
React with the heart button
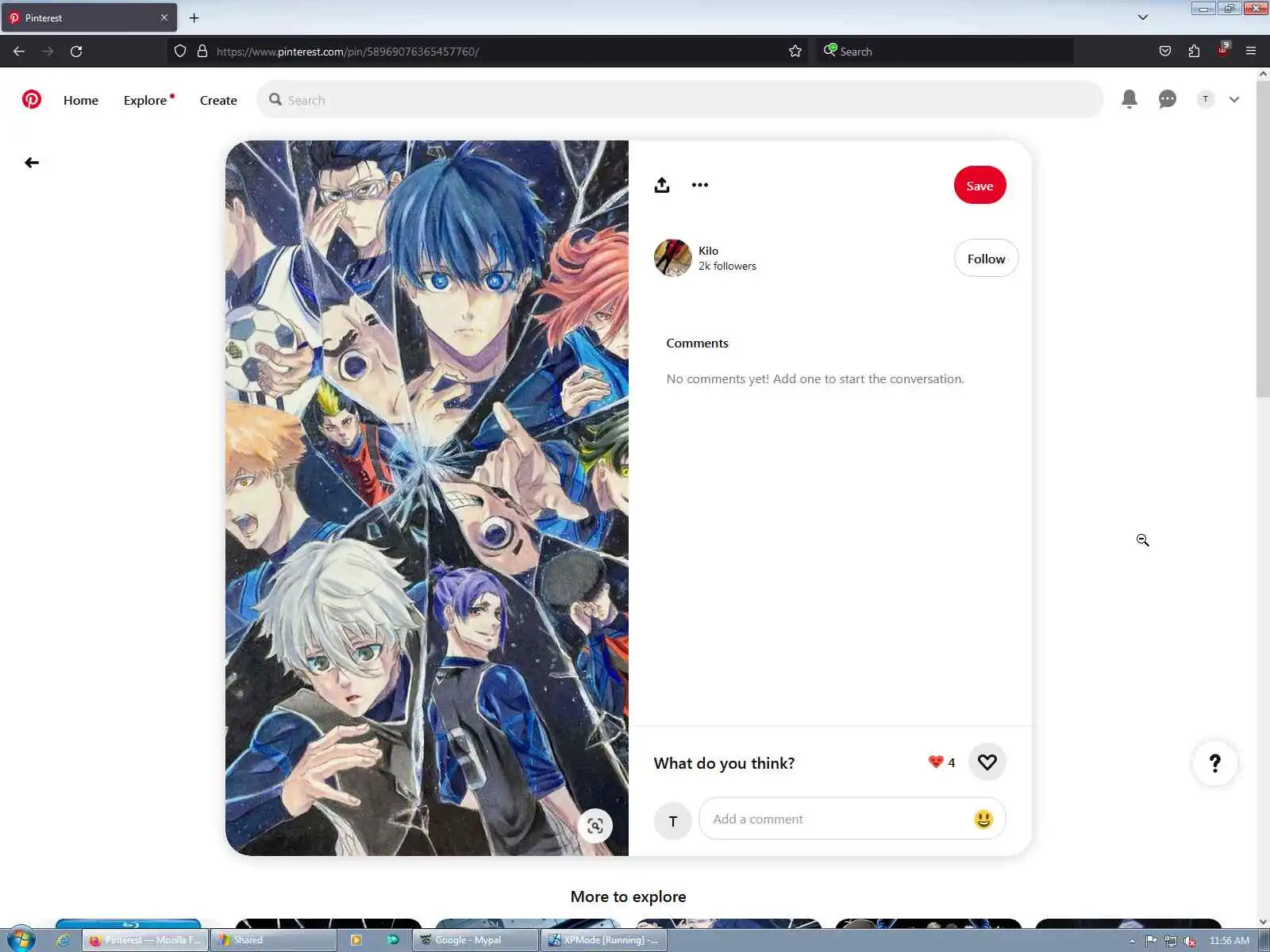[x=987, y=762]
